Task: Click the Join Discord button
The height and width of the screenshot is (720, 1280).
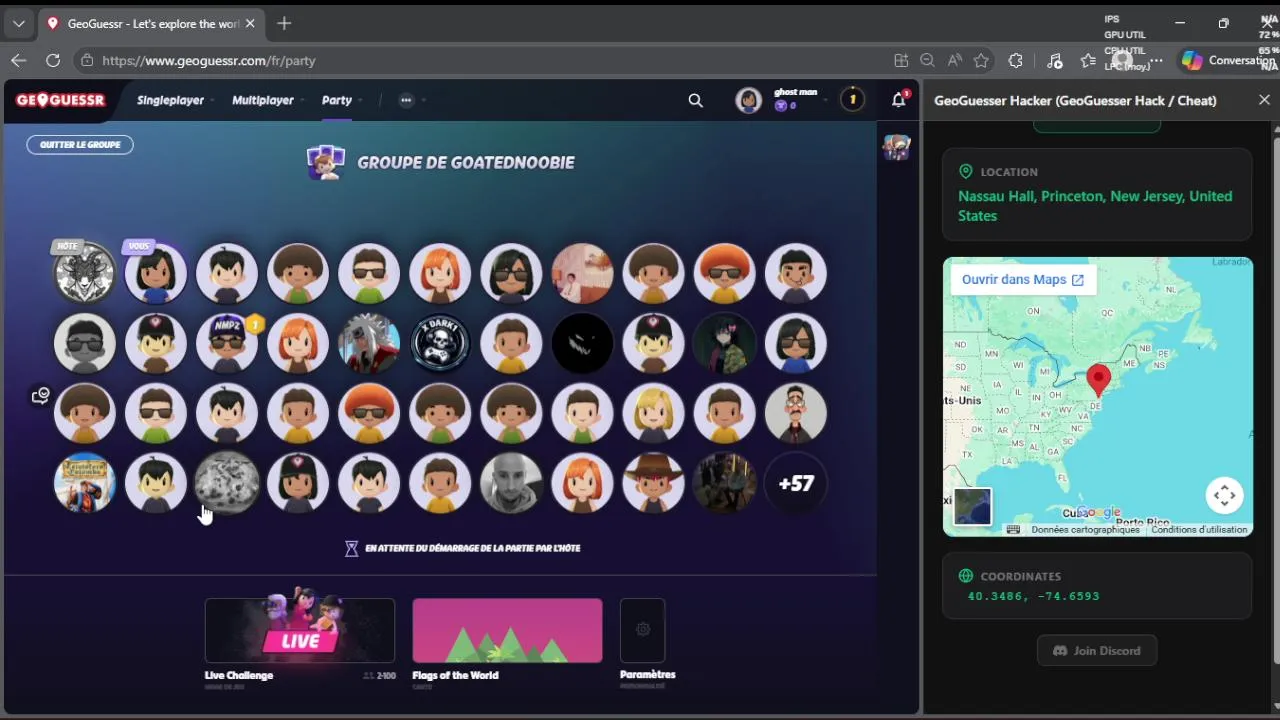Action: pyautogui.click(x=1097, y=651)
